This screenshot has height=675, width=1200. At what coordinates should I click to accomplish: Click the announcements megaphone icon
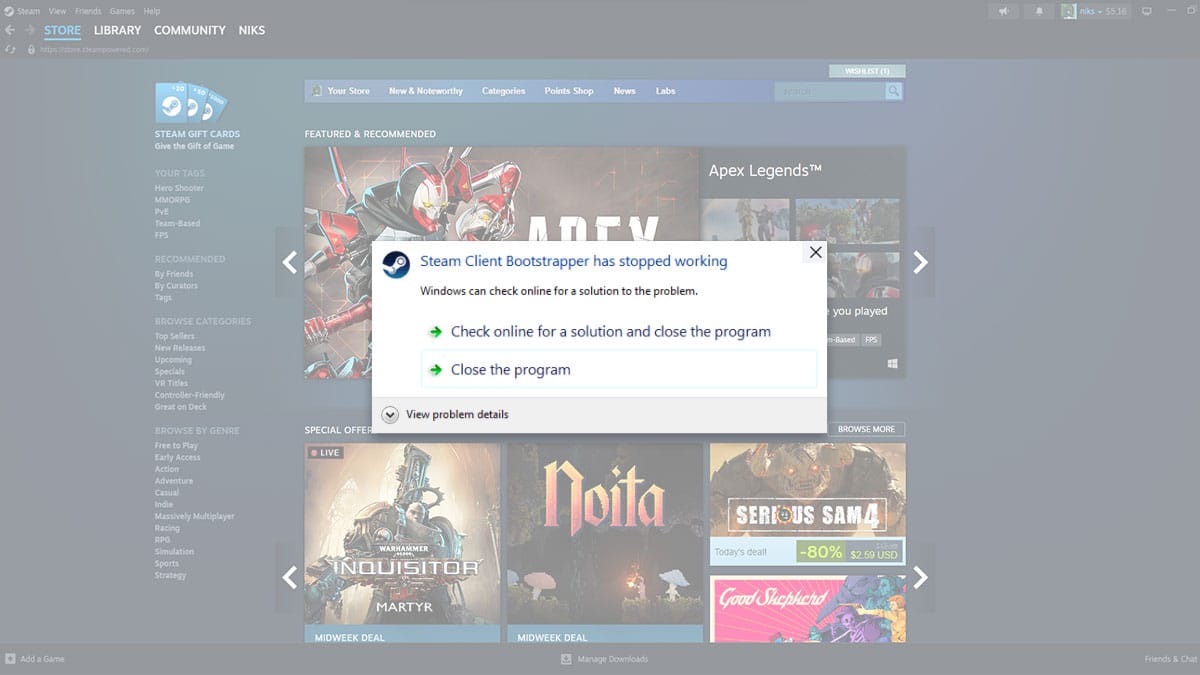pos(1003,11)
